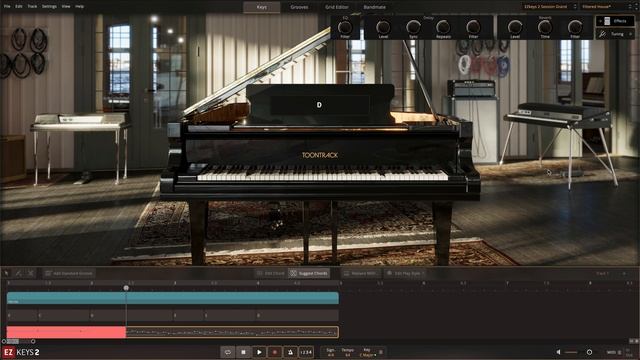
Task: Open the Edit menu
Action: point(19,7)
